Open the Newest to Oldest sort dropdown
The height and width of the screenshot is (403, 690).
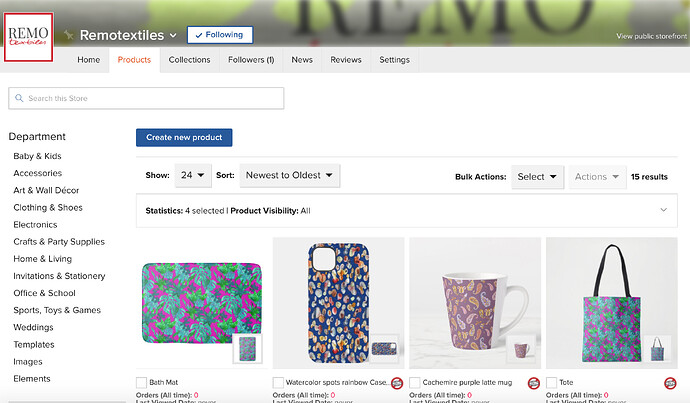[290, 175]
